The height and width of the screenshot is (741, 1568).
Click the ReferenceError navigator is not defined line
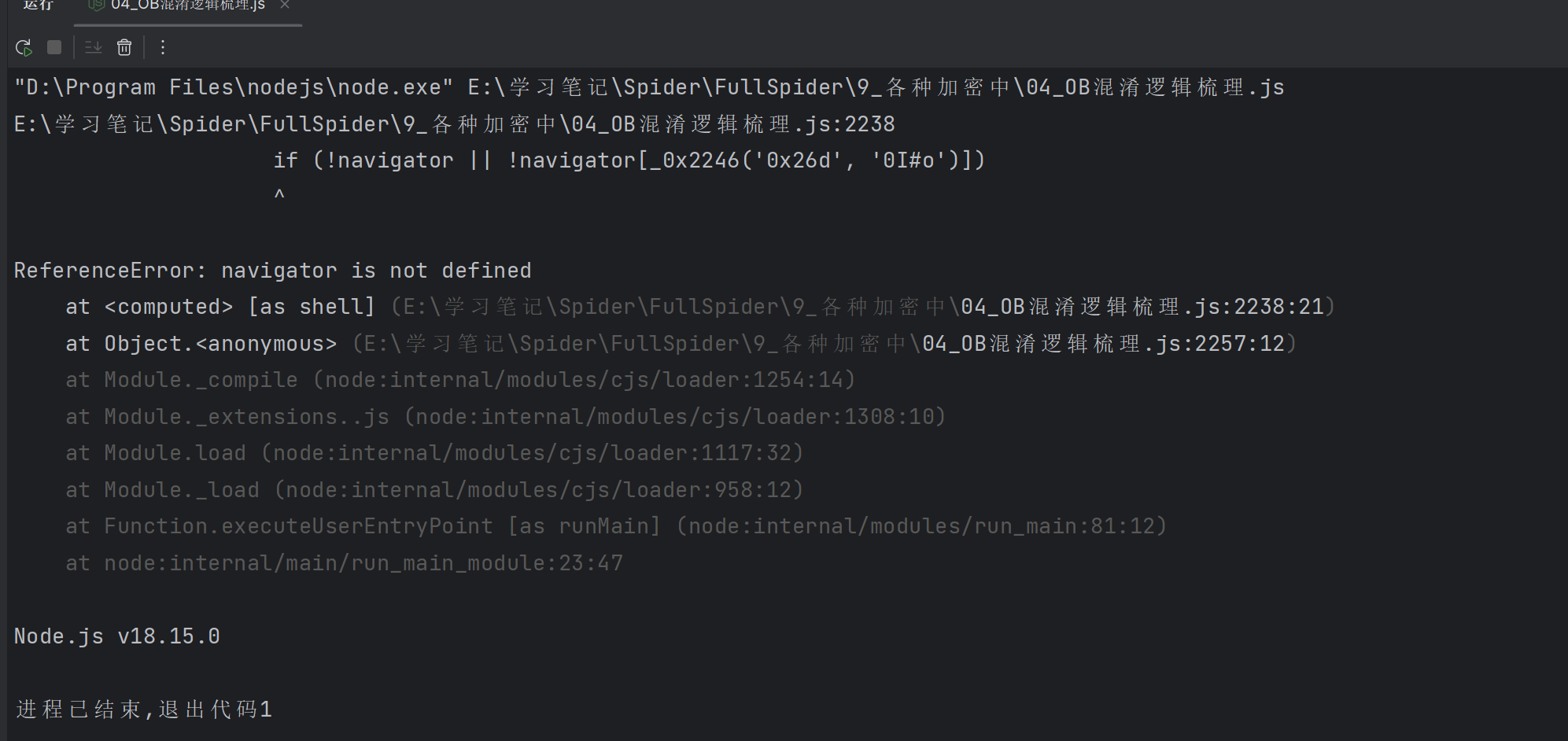(x=273, y=271)
